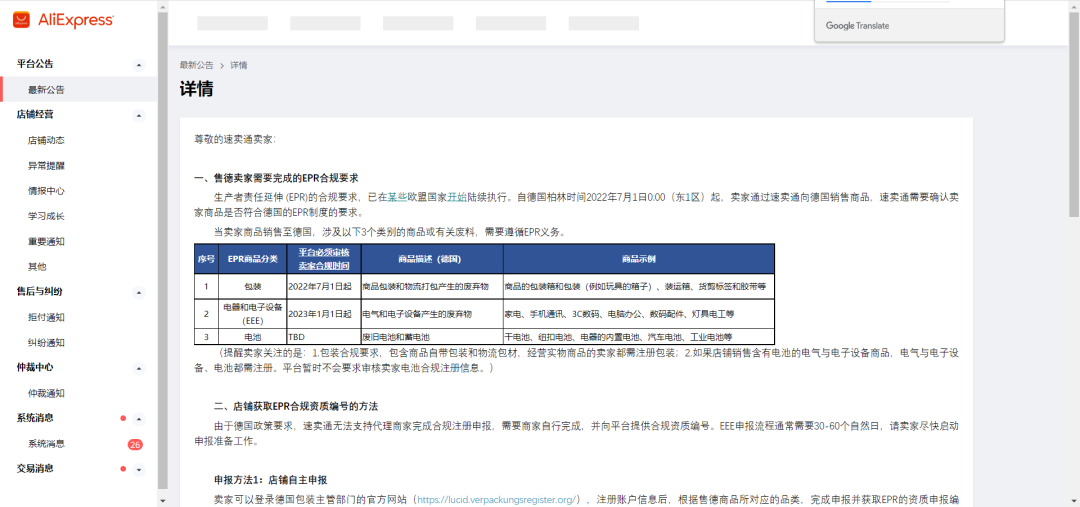Open 纠纷通知 sidebar item
This screenshot has height=507, width=1080.
(46, 343)
